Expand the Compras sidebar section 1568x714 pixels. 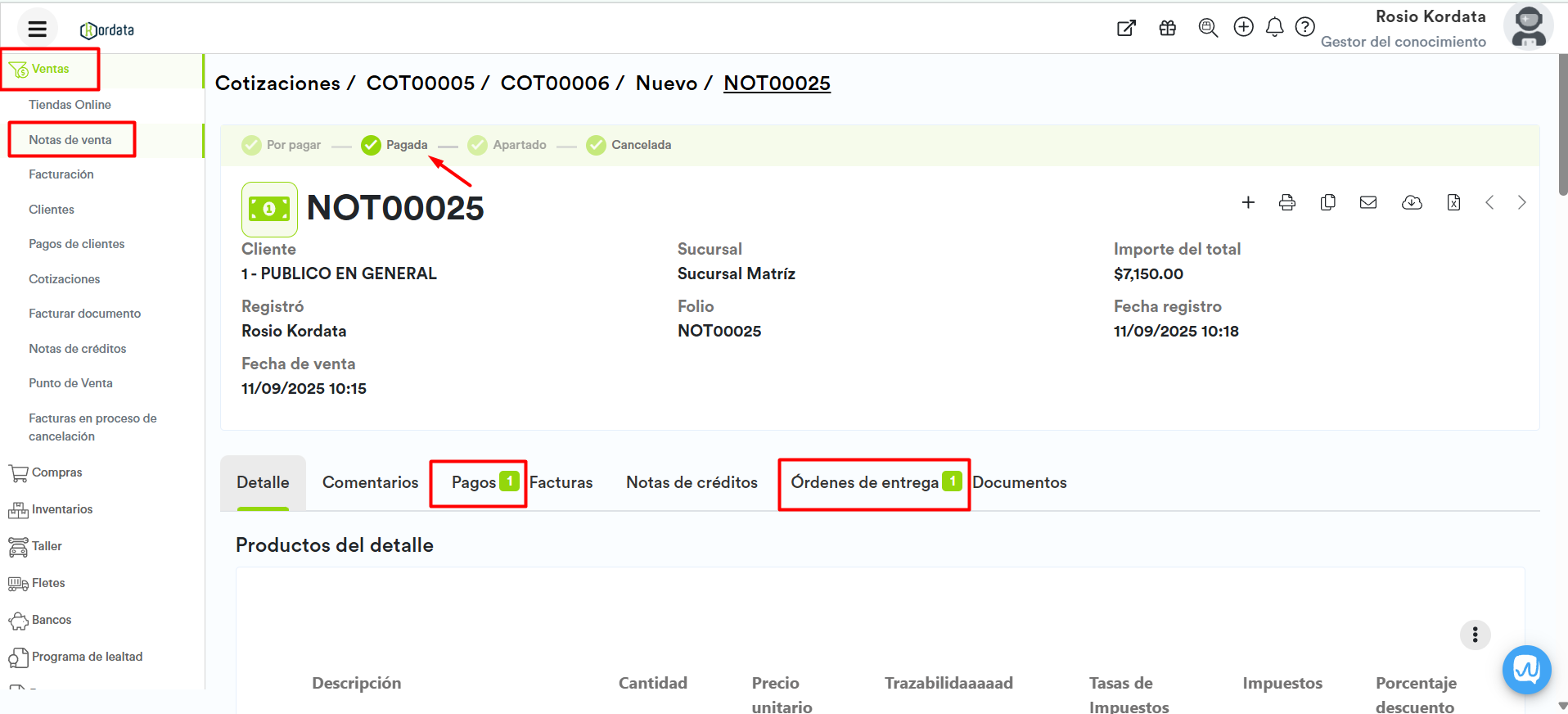[56, 472]
